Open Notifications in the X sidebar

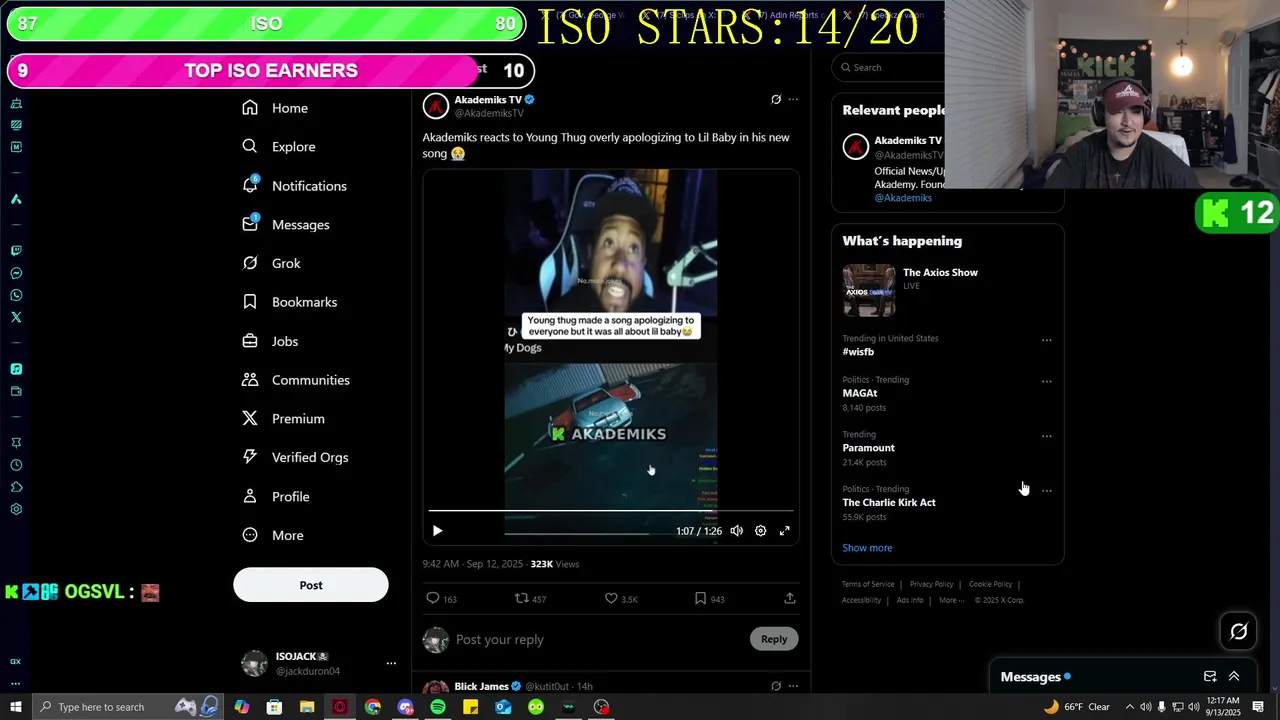[x=295, y=186]
